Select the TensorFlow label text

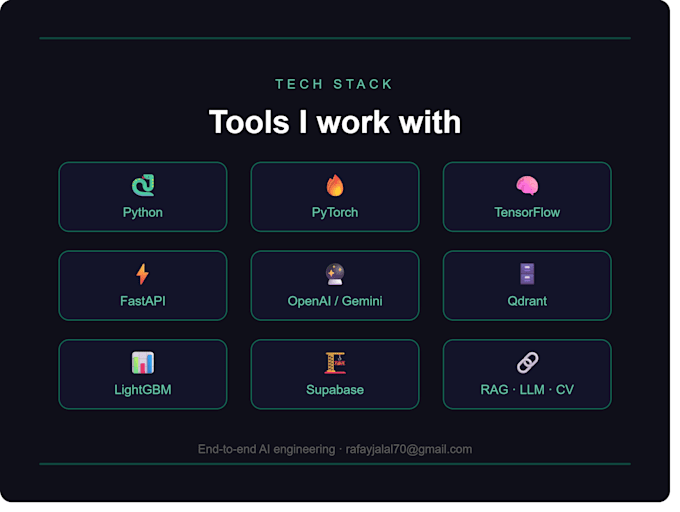(x=527, y=212)
